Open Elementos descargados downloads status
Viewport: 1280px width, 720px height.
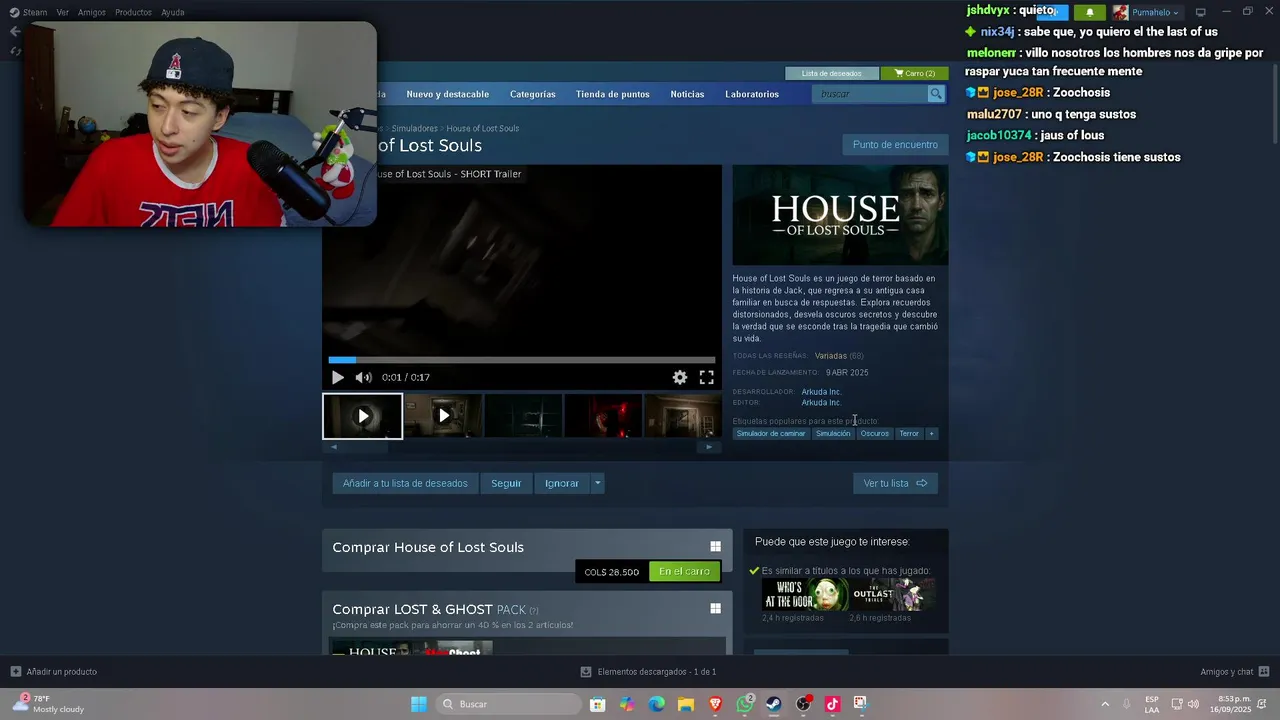point(648,672)
